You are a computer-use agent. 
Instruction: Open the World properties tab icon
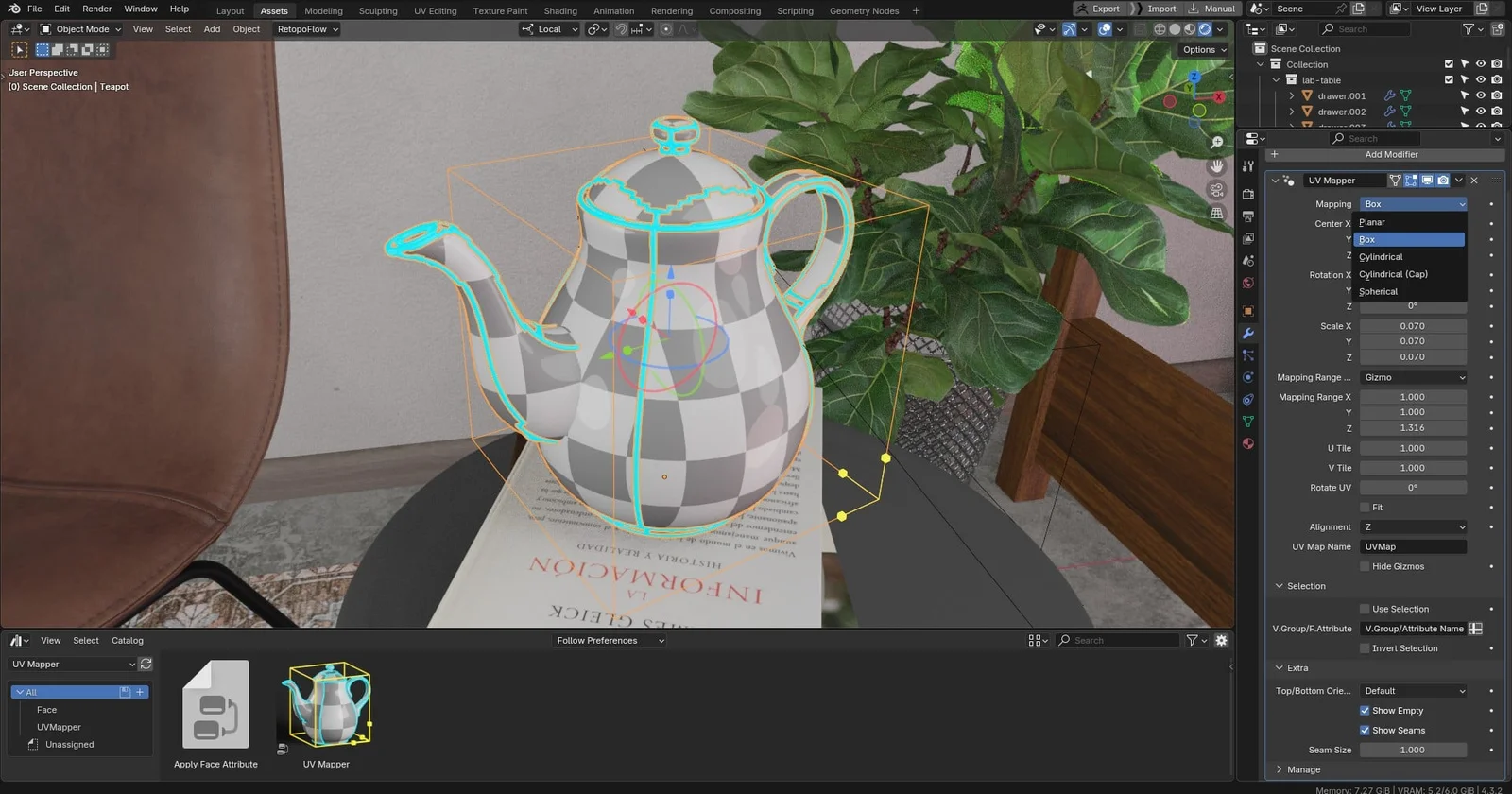tap(1248, 283)
